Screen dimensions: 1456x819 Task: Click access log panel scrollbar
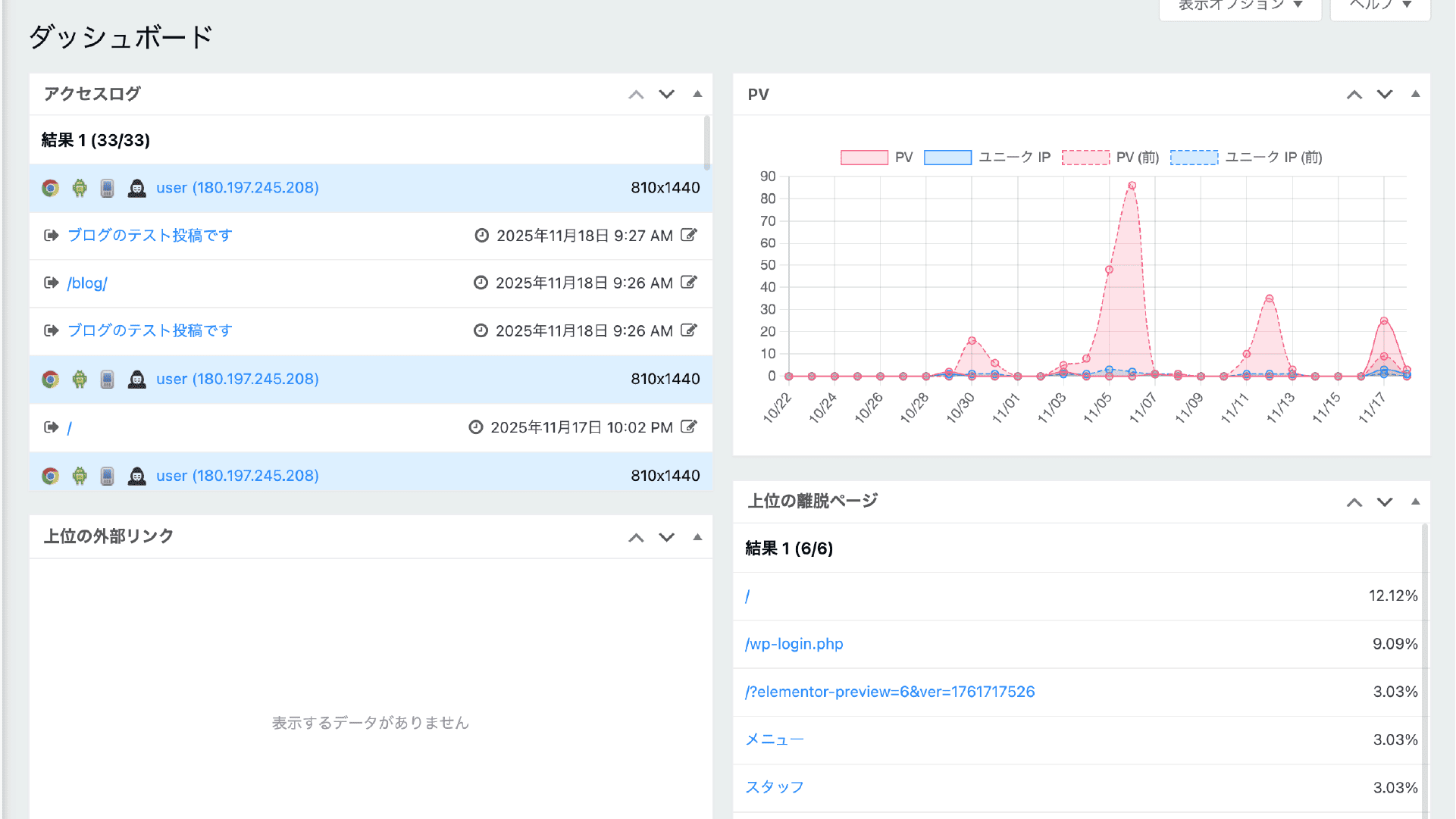click(707, 142)
